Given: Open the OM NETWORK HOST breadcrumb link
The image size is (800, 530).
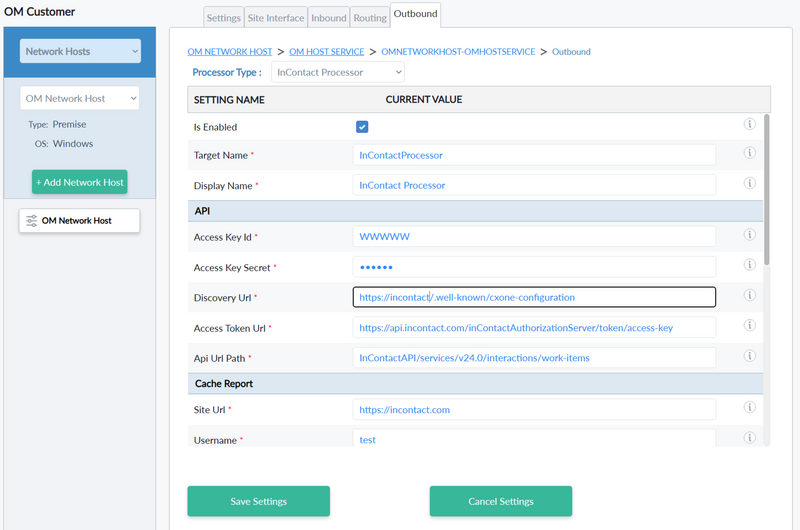Looking at the screenshot, I should (x=230, y=52).
